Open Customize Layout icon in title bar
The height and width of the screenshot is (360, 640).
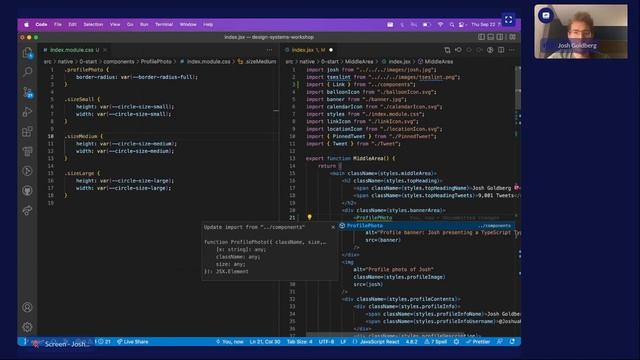512,37
